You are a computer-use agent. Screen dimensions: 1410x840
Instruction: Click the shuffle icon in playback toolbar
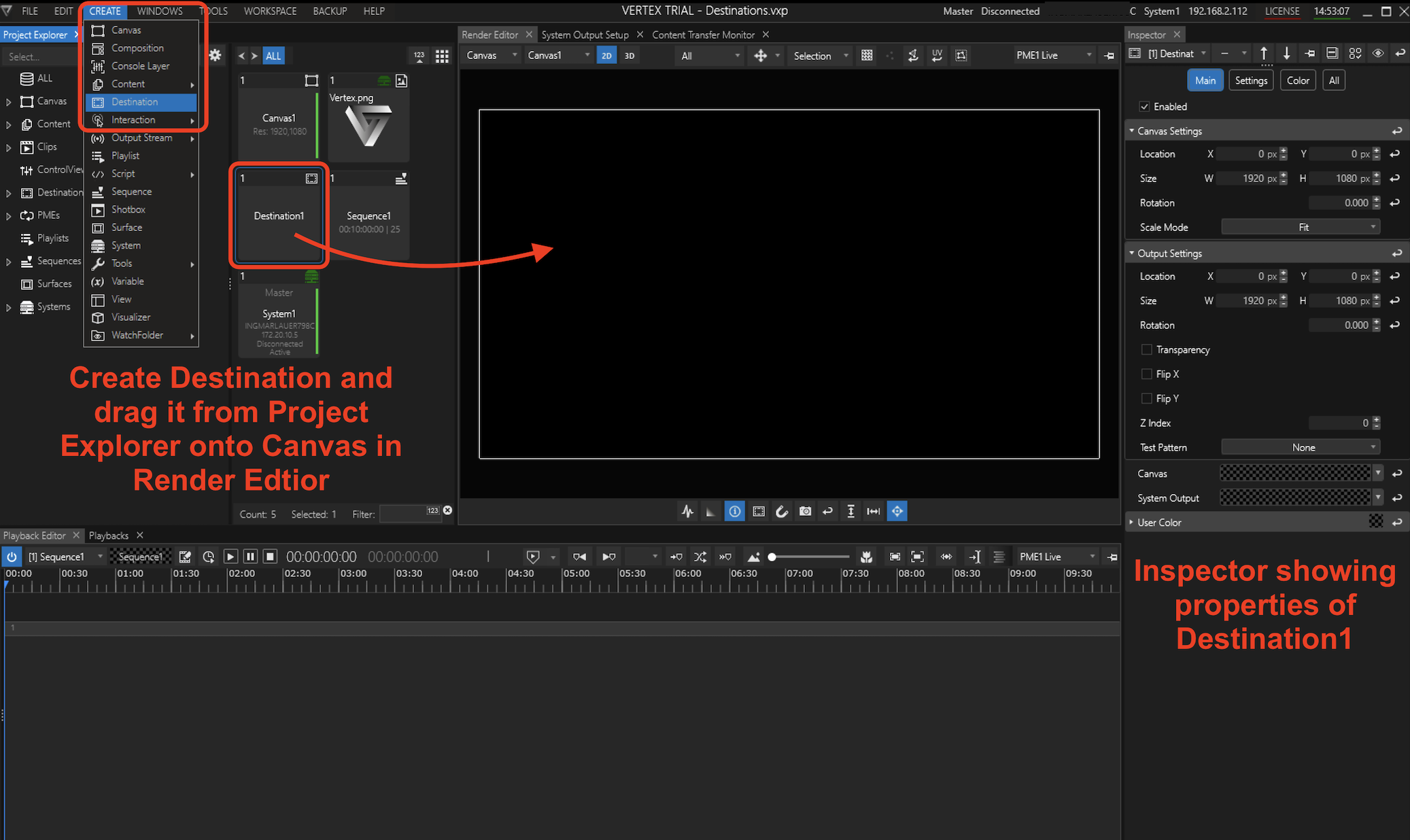tap(700, 557)
